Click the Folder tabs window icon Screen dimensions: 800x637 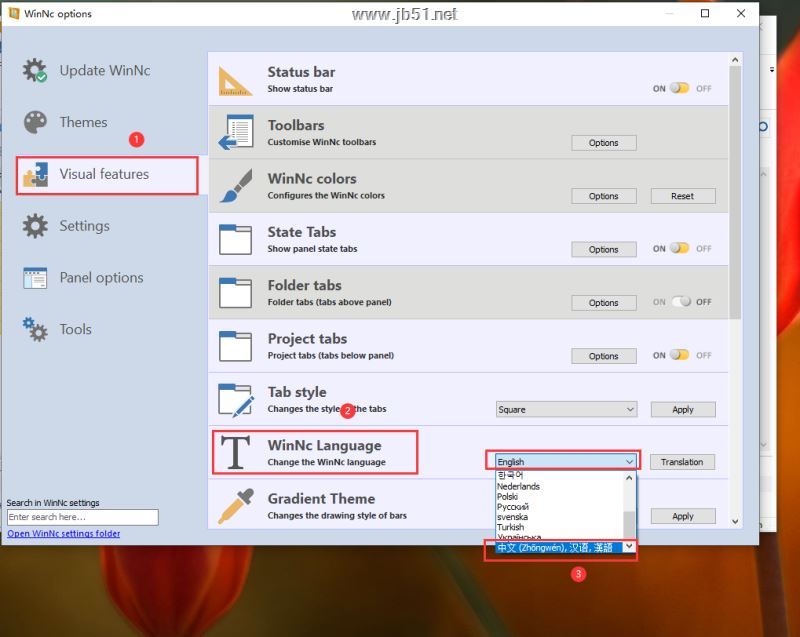pos(235,293)
